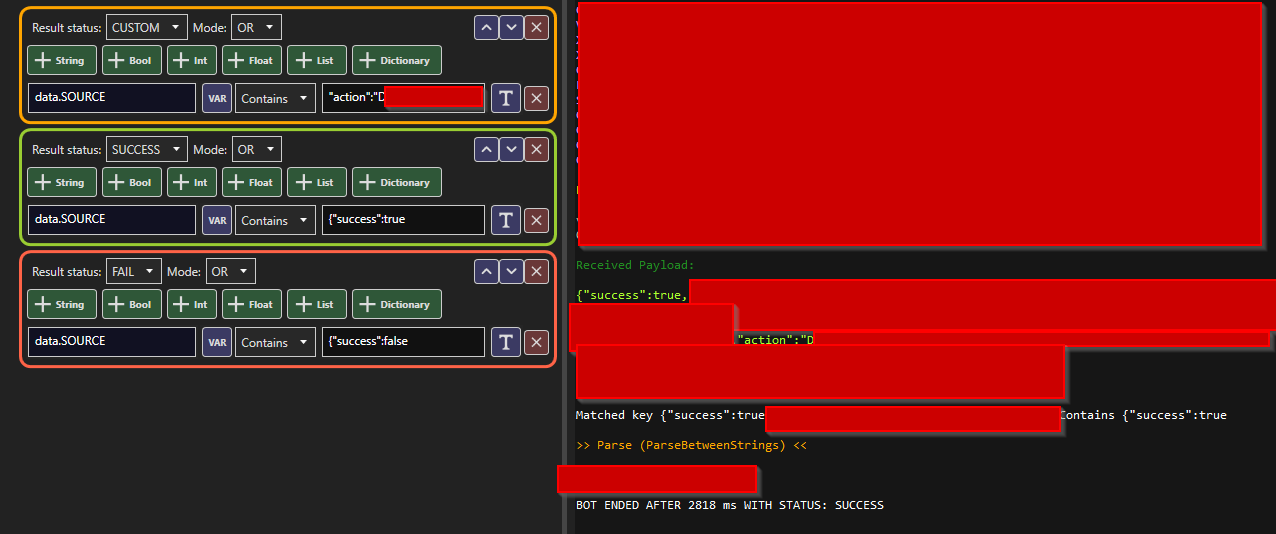Image resolution: width=1276 pixels, height=534 pixels.
Task: Move the FAIL keychain down
Action: (x=511, y=271)
